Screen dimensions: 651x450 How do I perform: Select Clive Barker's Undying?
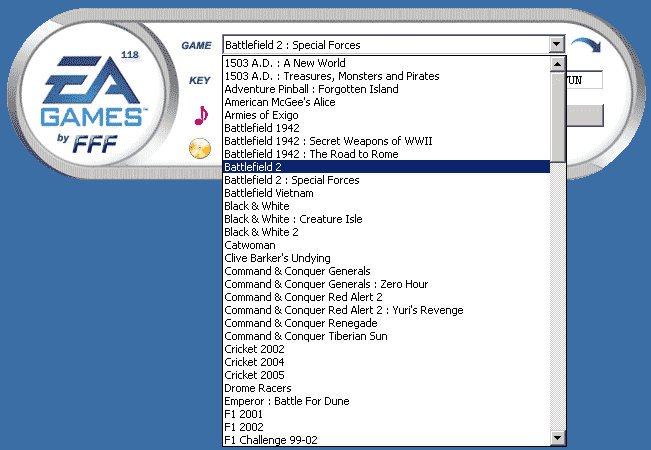click(385, 258)
